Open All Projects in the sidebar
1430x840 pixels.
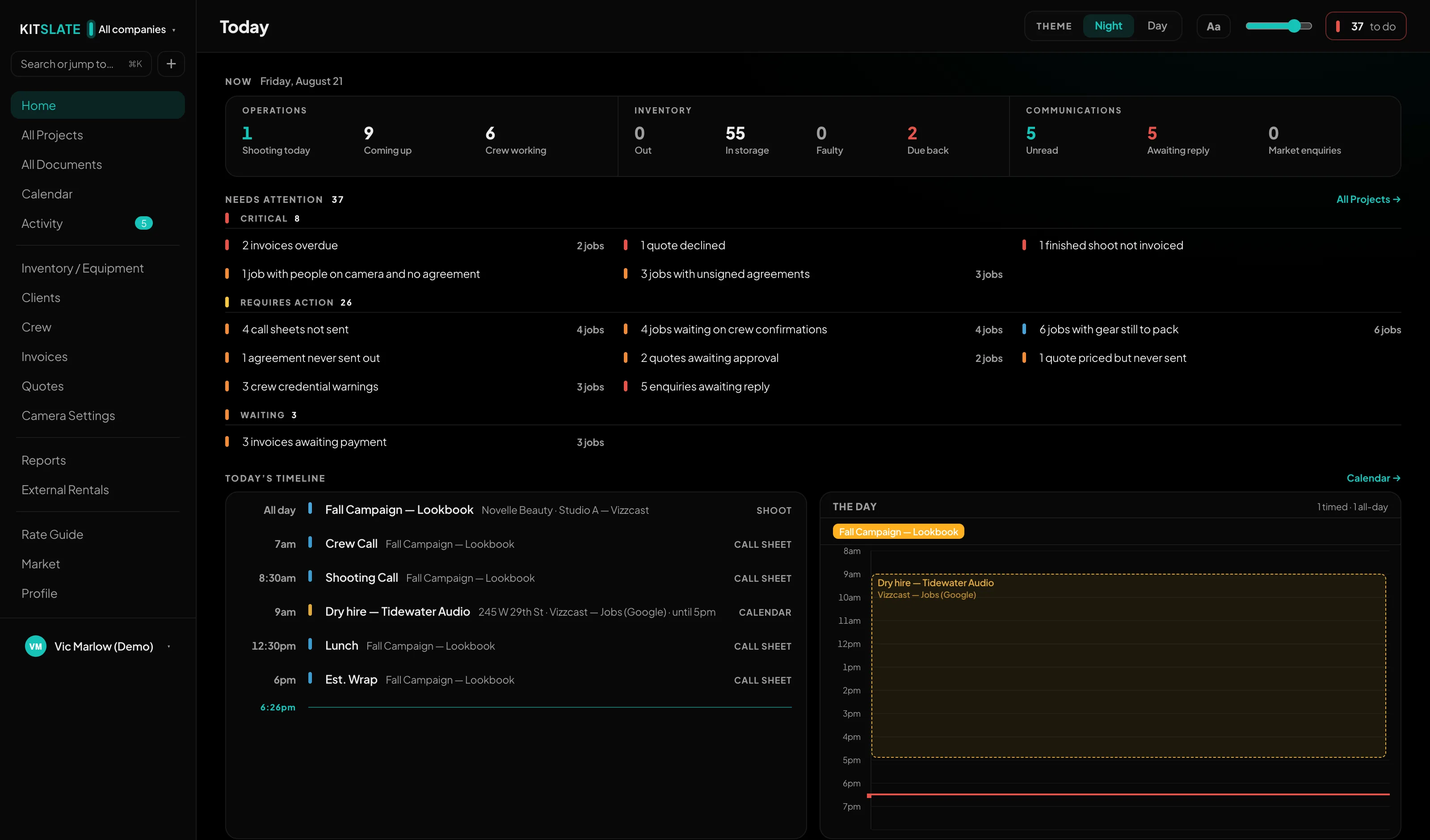97,134
